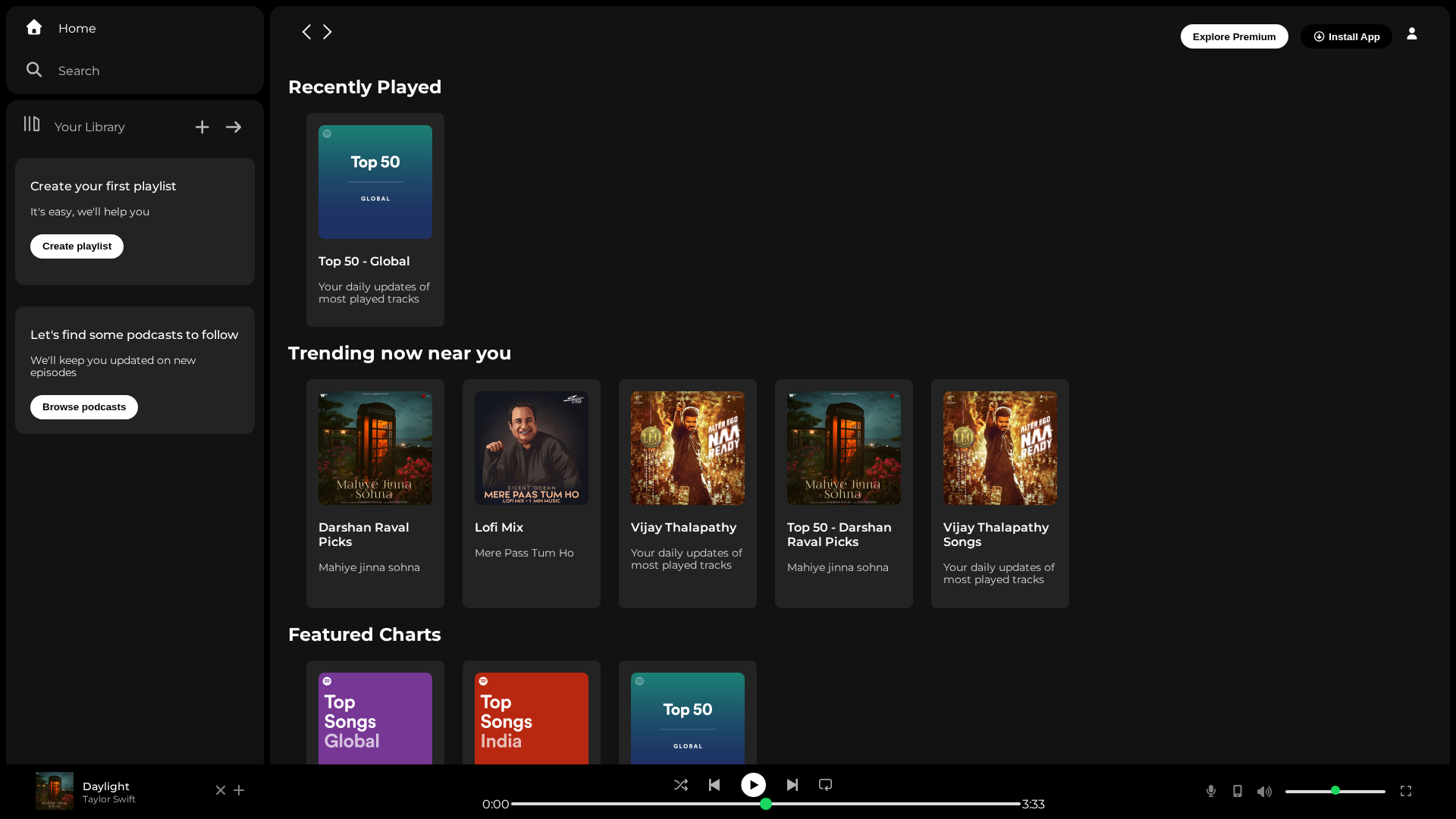Click 'Let's find some podcasts to follow'
This screenshot has width=1456, height=819.
pos(134,334)
